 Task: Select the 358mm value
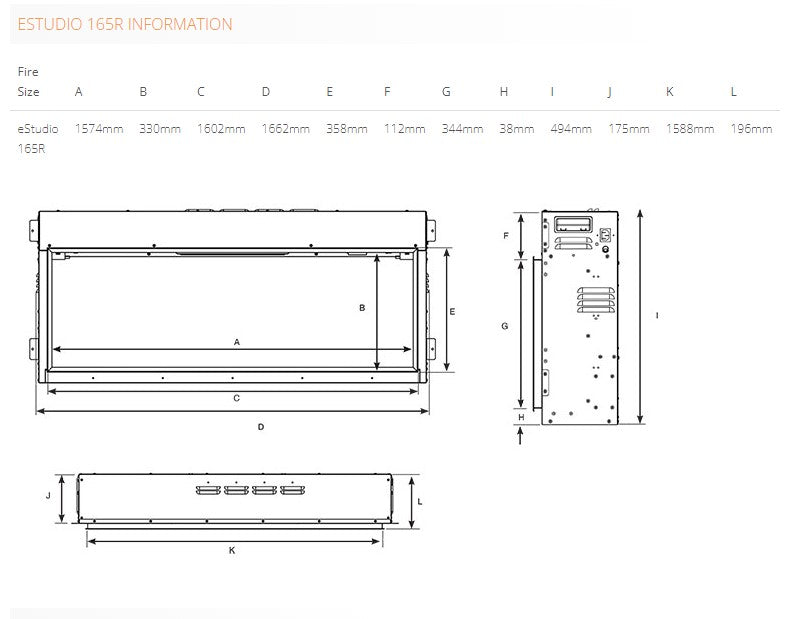[347, 128]
